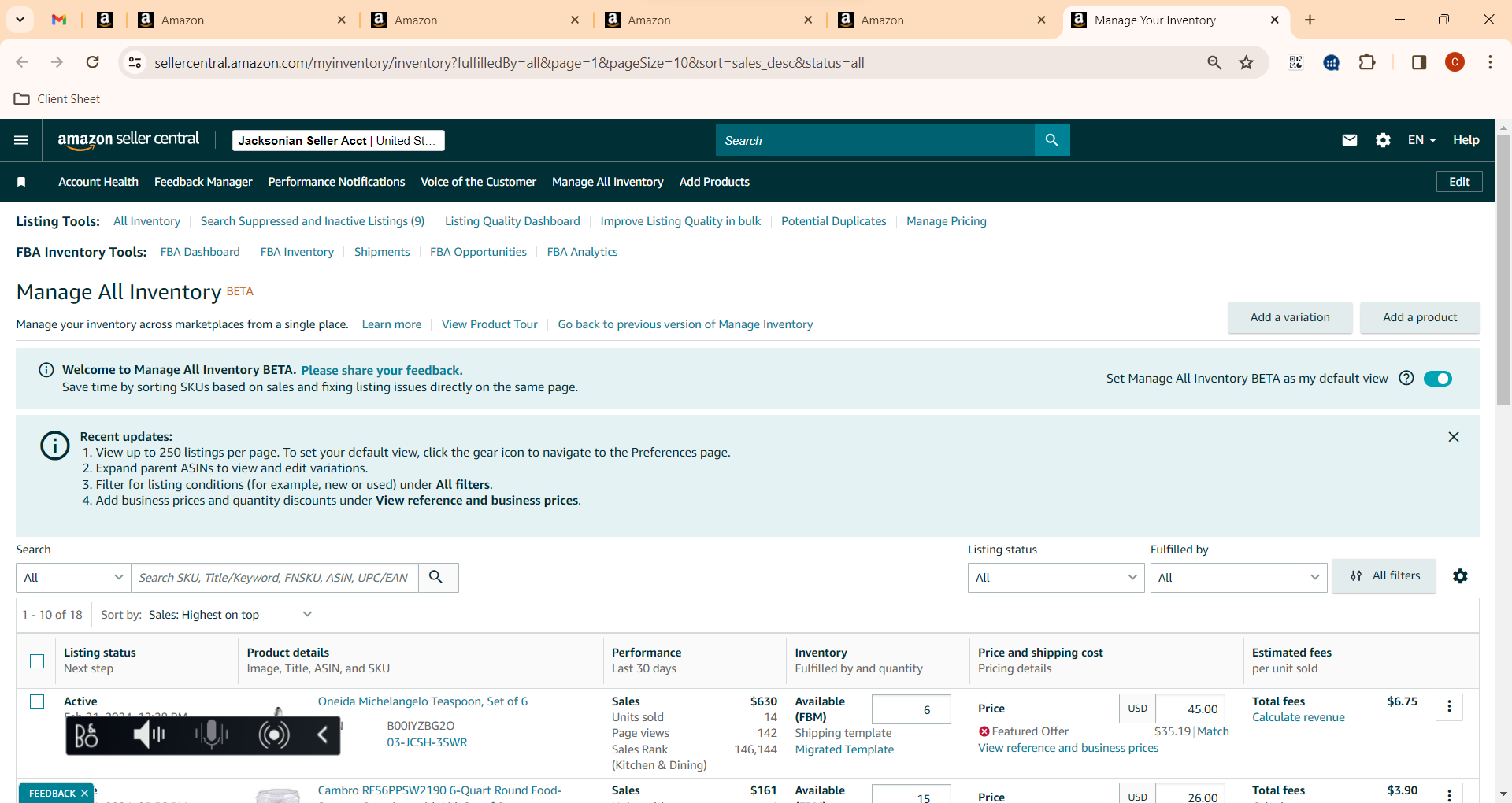Close the Recent updates notice
1512x803 pixels.
[1454, 437]
